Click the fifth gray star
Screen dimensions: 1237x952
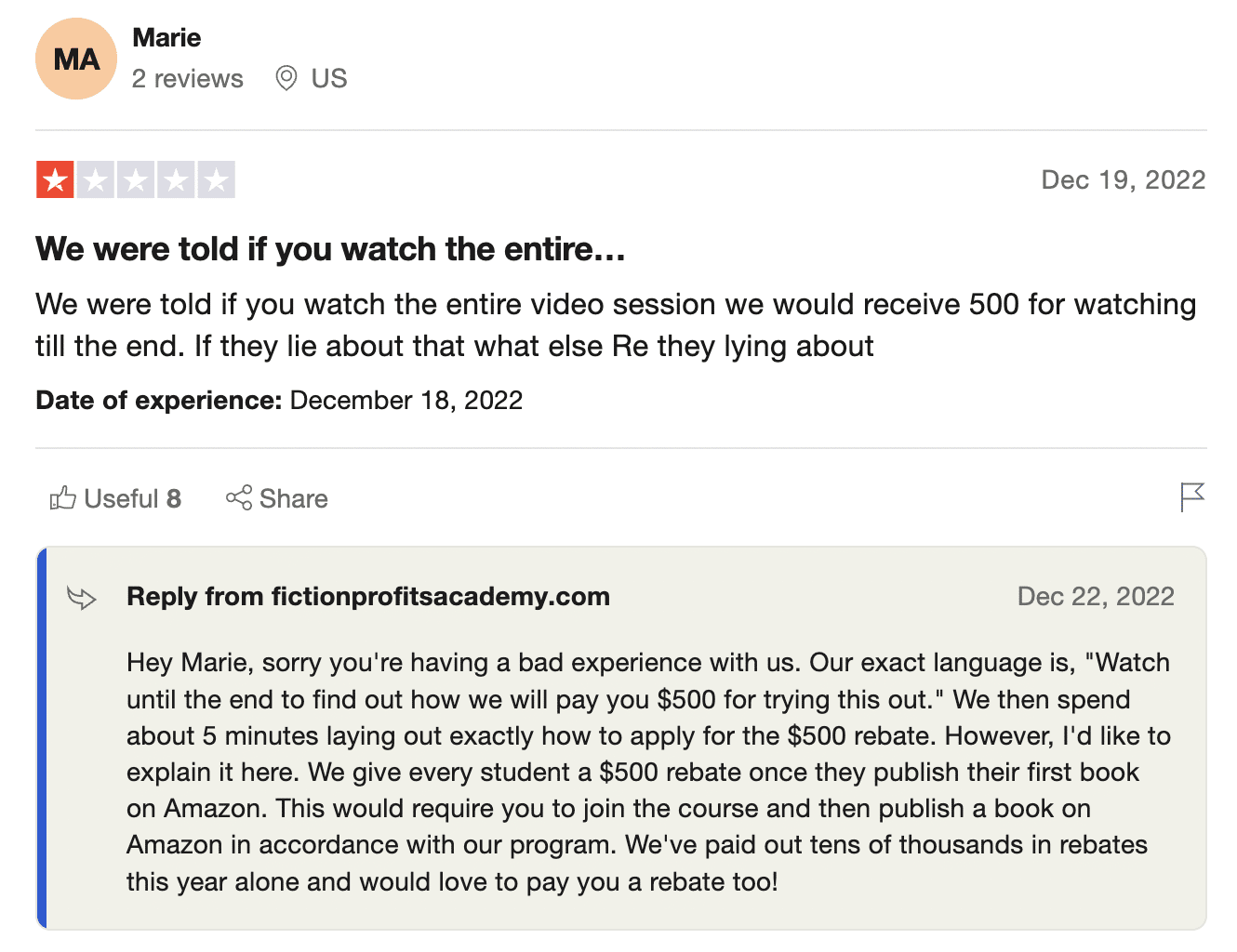pos(217,179)
